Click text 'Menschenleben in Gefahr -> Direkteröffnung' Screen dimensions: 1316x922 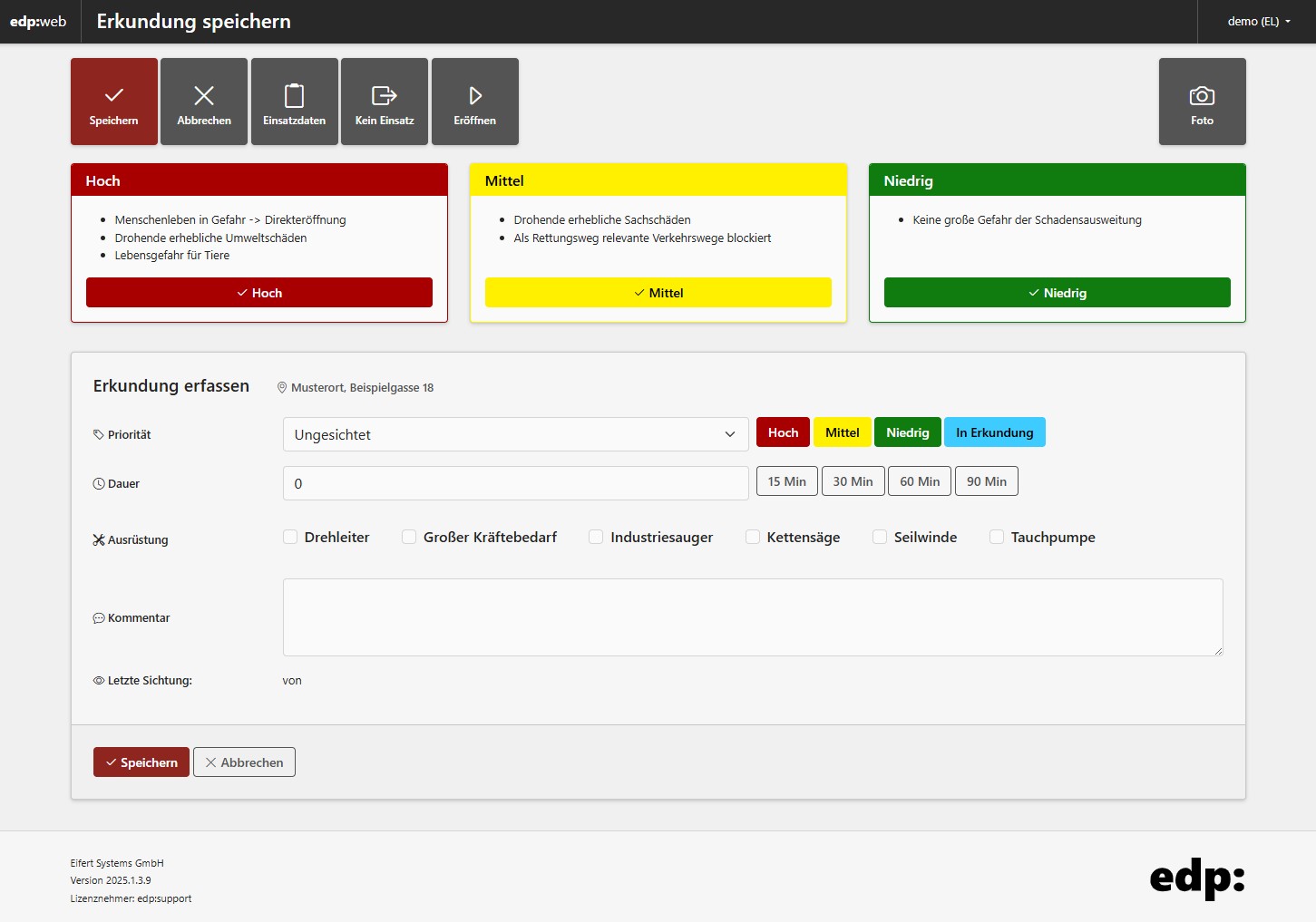(x=230, y=219)
